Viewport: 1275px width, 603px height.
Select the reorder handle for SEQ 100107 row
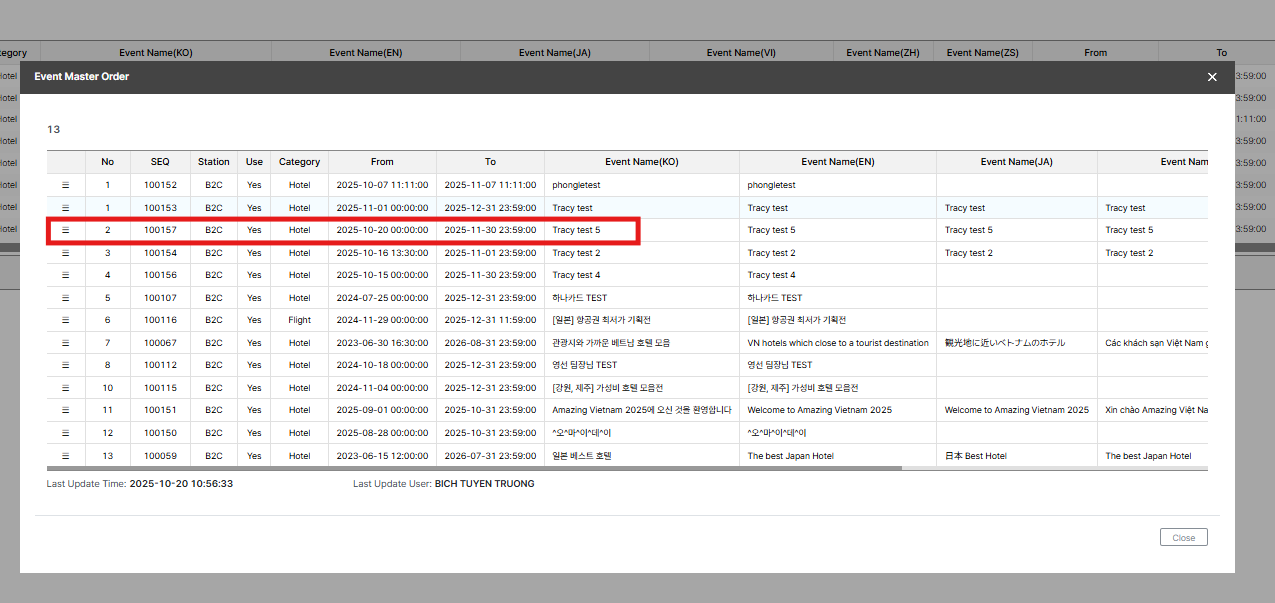(x=66, y=298)
